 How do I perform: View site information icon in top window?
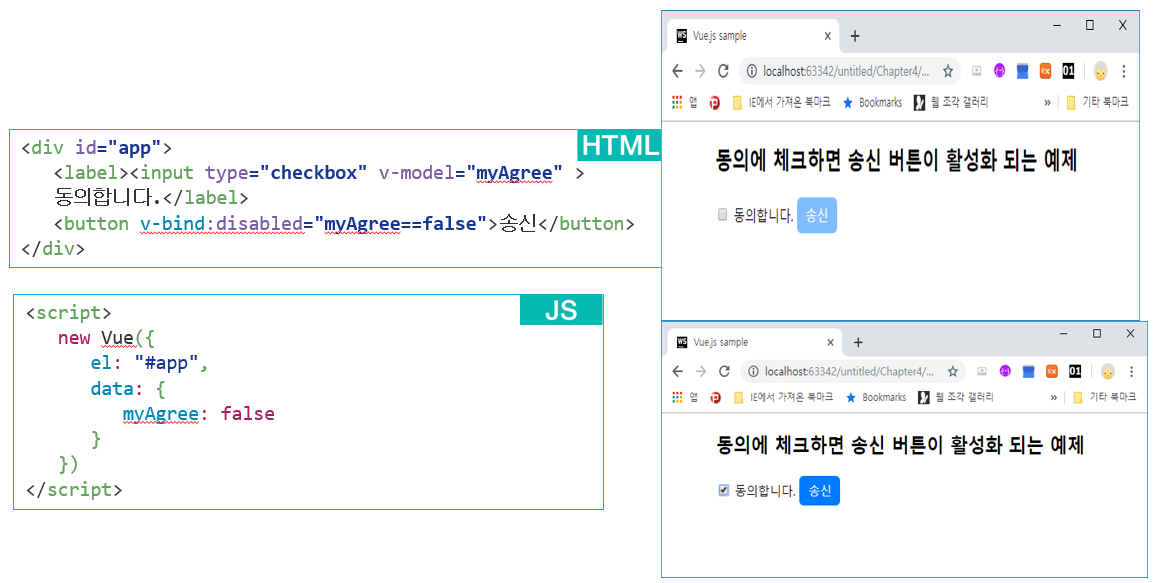(752, 71)
